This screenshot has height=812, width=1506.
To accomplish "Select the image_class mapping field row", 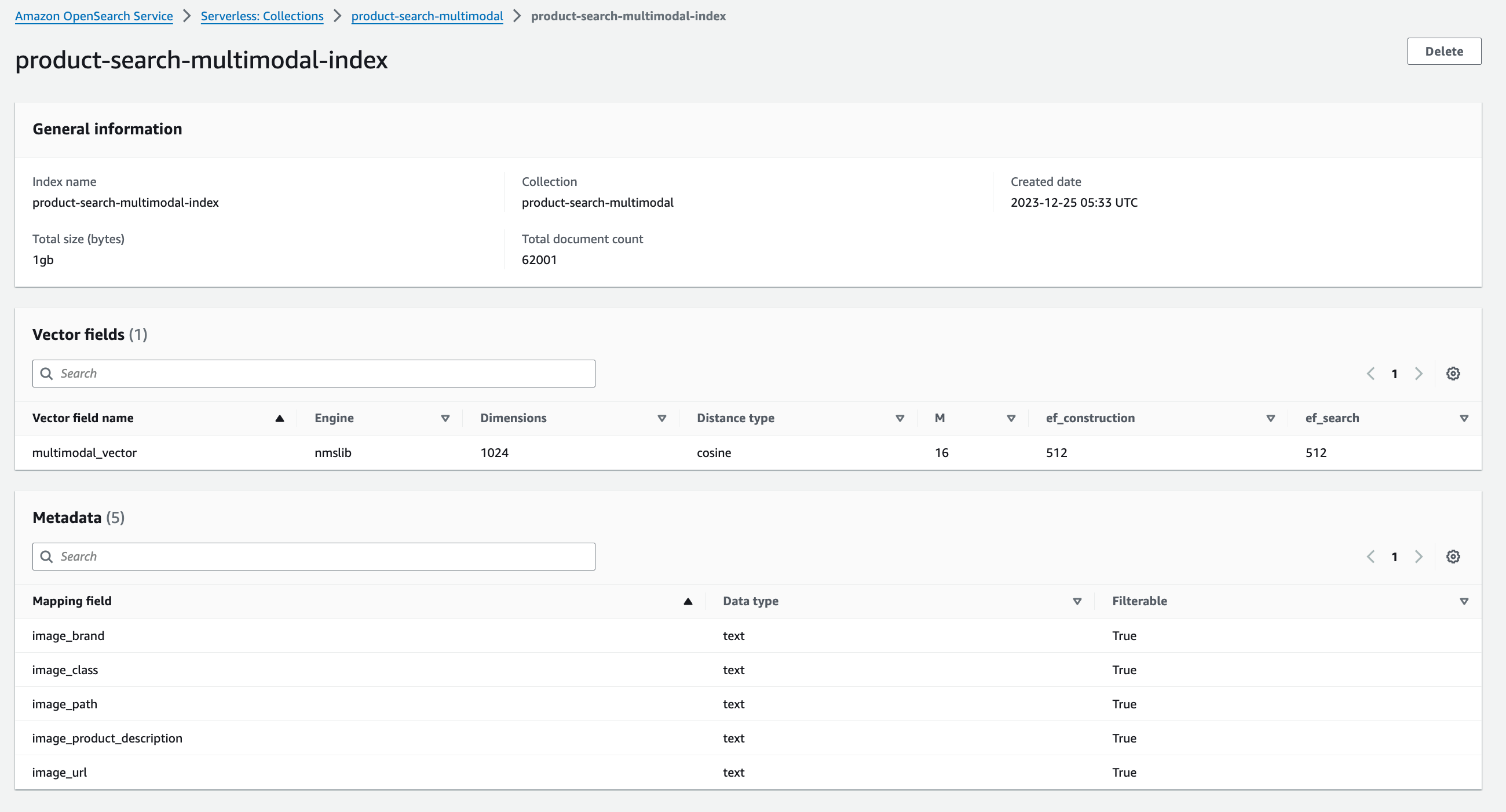I will tap(748, 670).
